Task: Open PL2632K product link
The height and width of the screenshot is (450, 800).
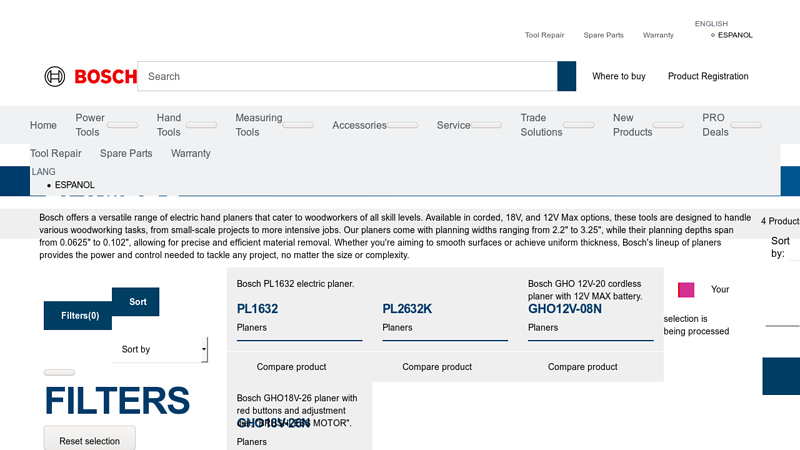Action: point(407,309)
